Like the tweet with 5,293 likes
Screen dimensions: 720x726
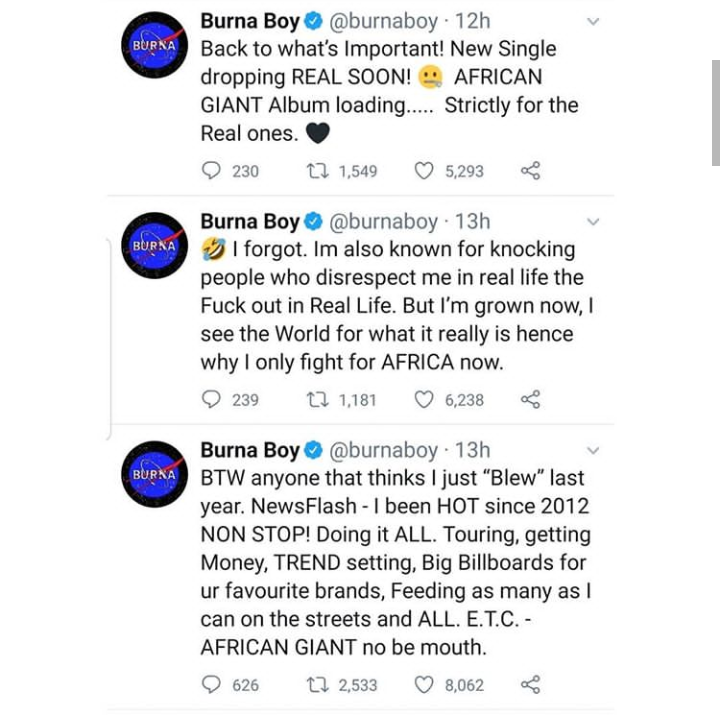(424, 171)
